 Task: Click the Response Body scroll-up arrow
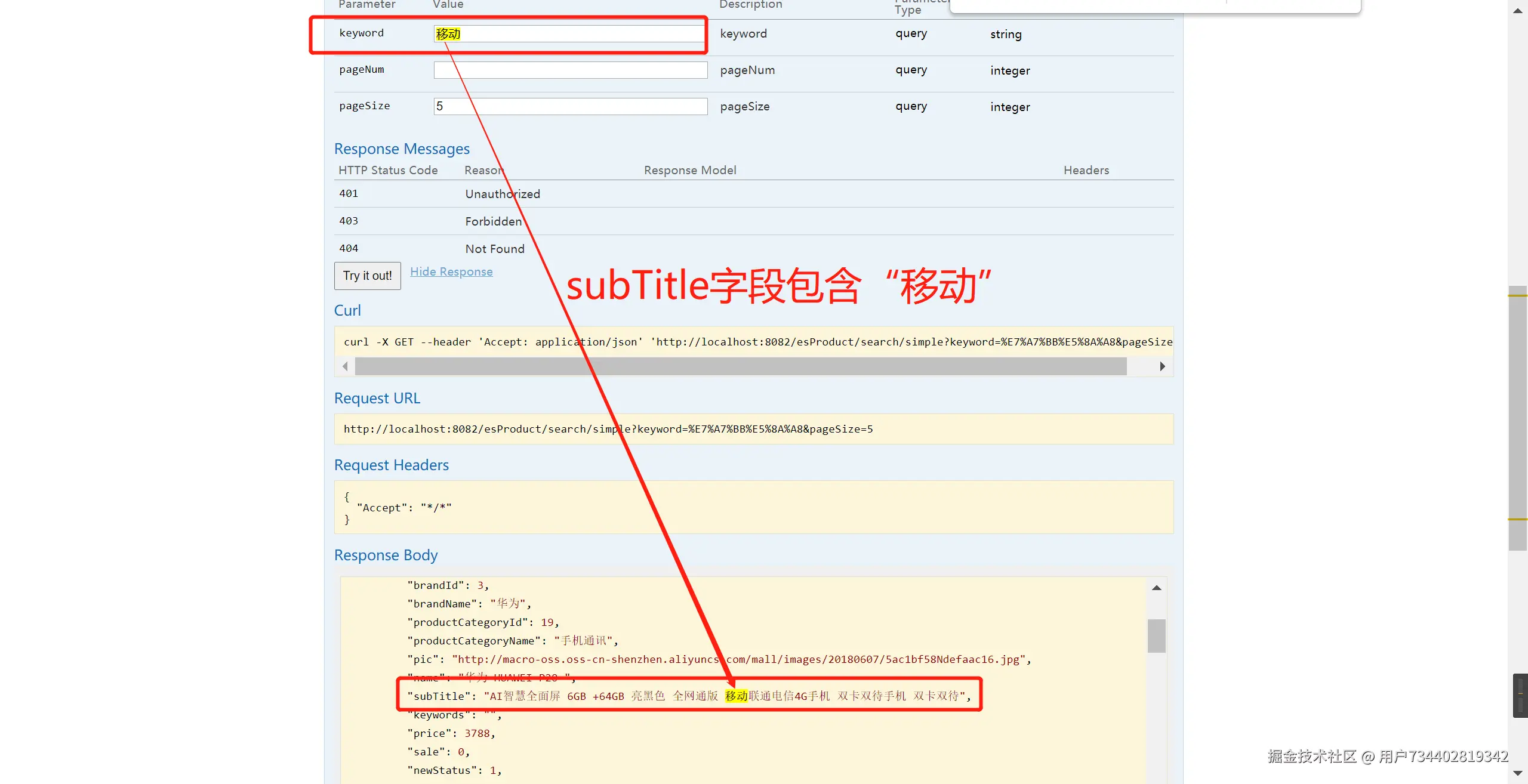(x=1156, y=588)
